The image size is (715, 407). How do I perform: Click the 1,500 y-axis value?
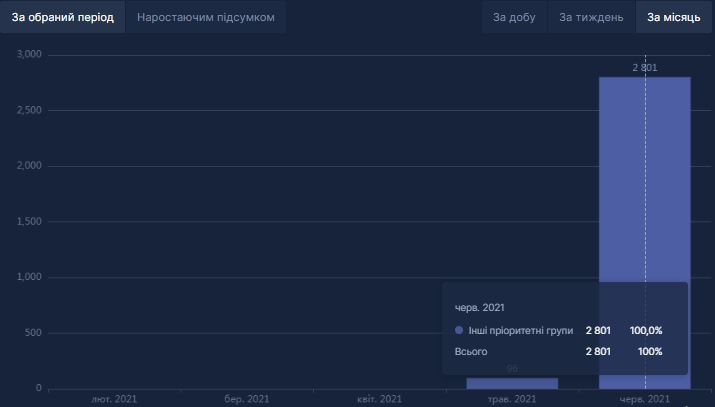tap(29, 222)
